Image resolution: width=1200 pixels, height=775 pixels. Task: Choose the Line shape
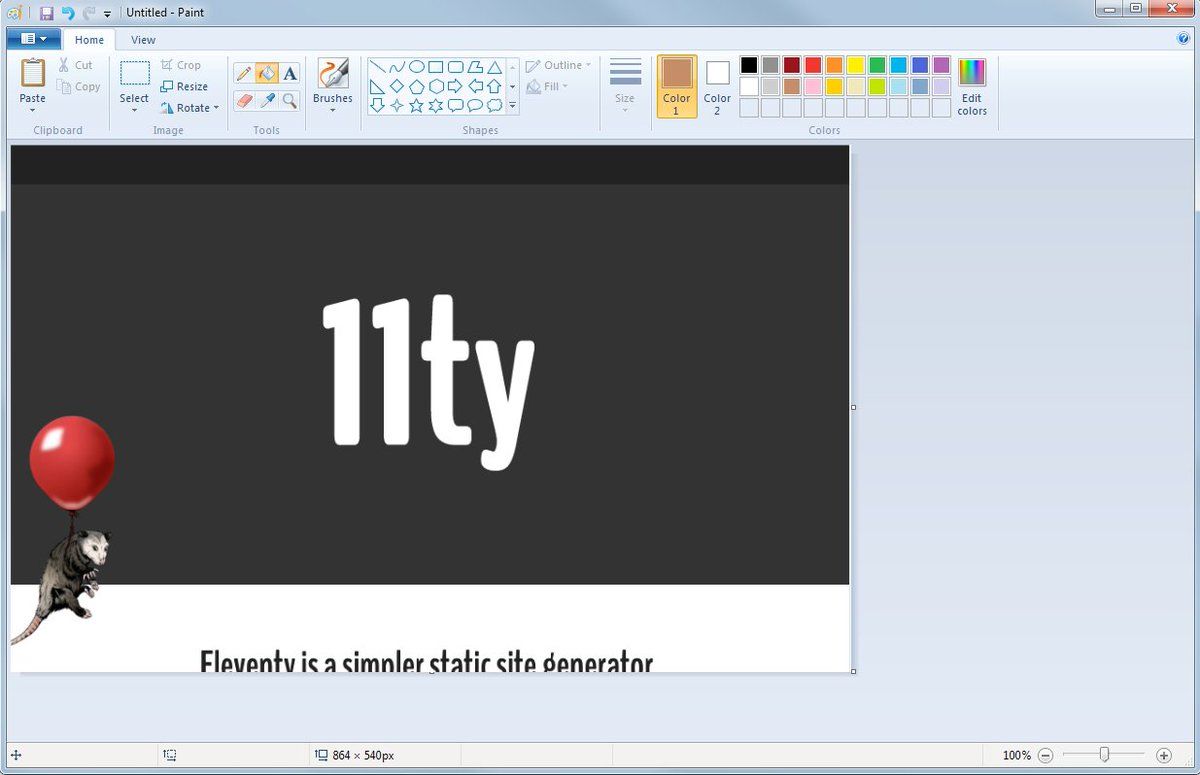377,67
